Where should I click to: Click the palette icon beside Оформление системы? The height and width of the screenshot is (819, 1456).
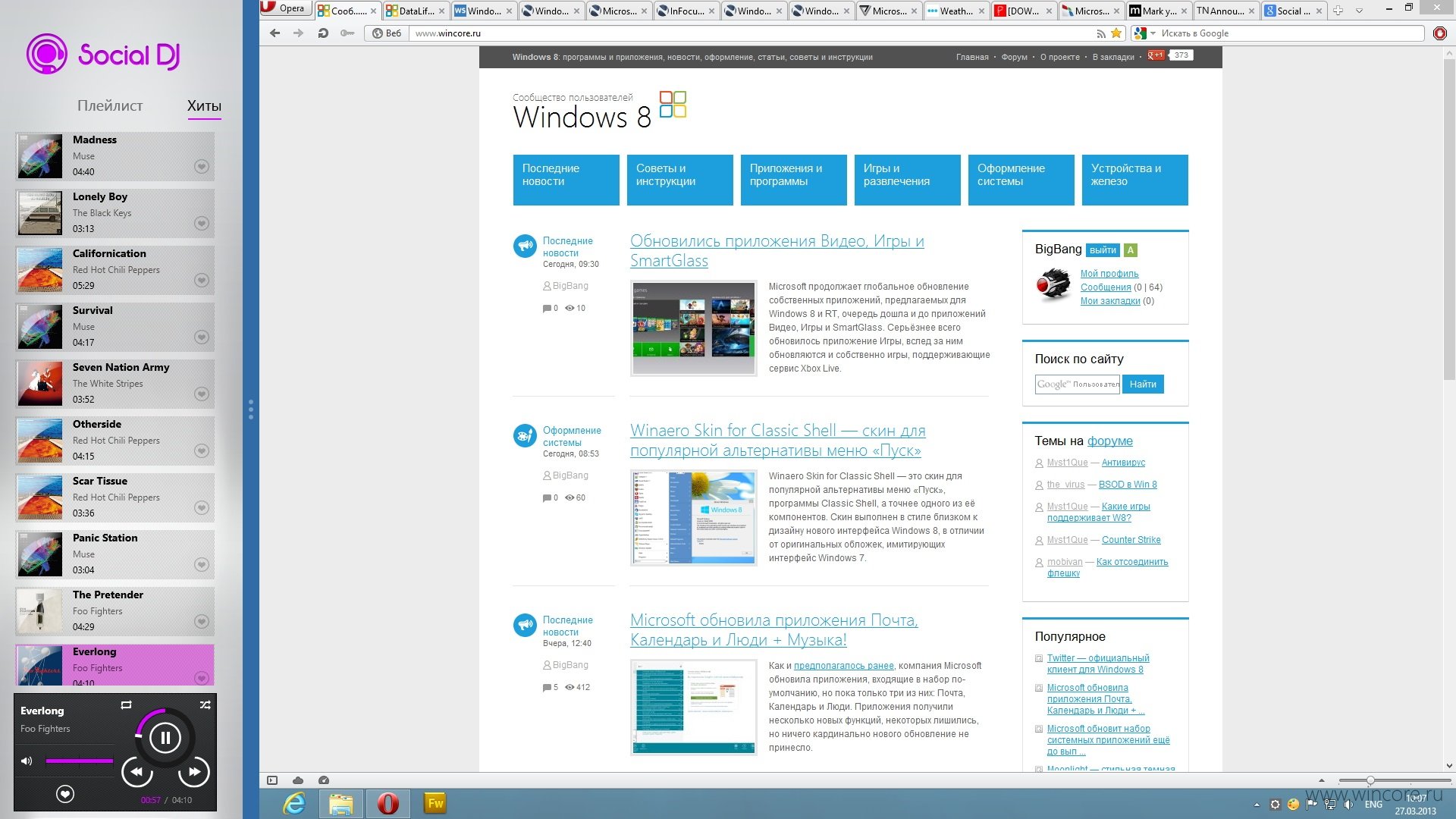tap(525, 435)
